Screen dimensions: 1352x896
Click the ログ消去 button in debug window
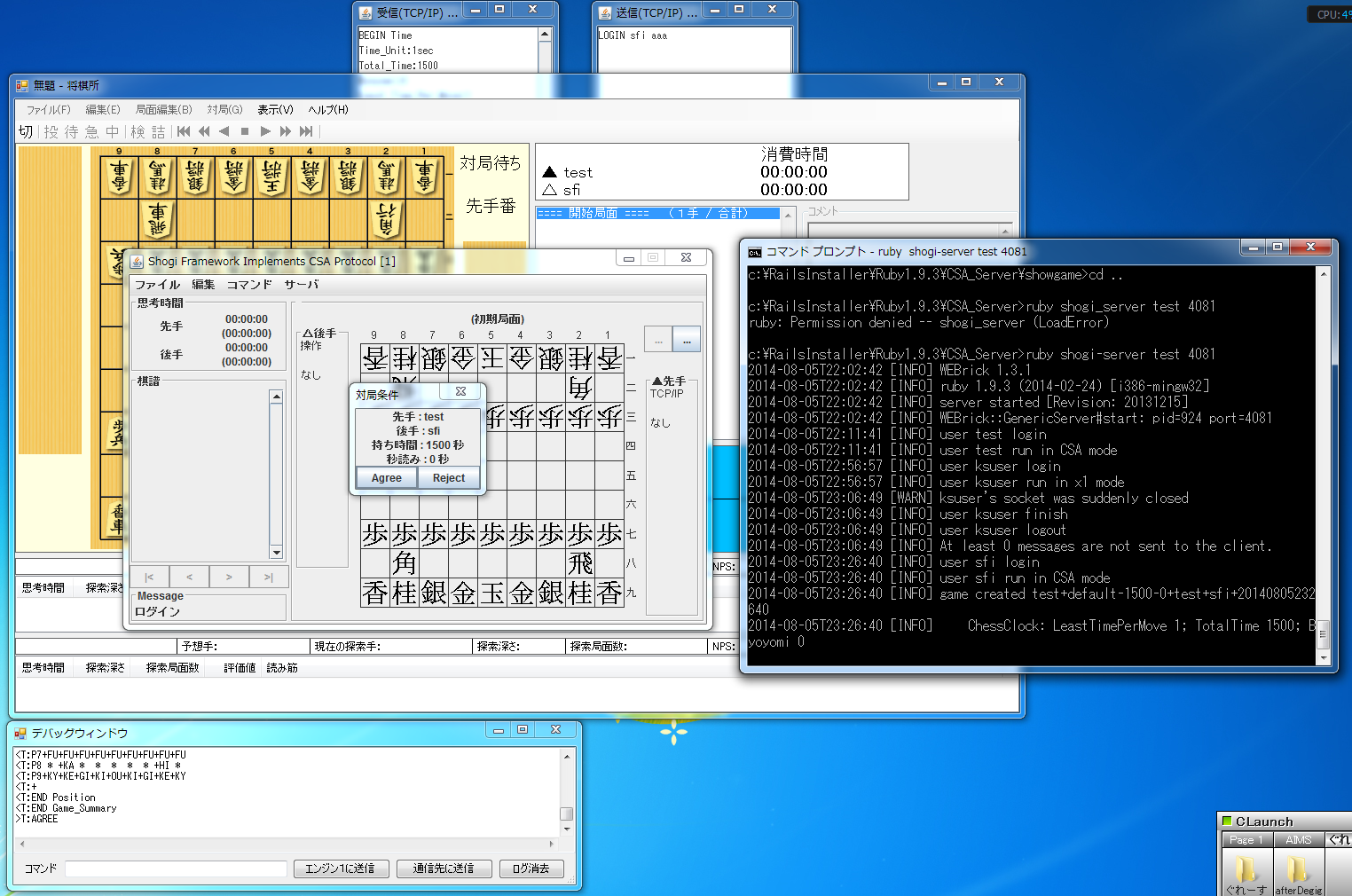click(531, 868)
